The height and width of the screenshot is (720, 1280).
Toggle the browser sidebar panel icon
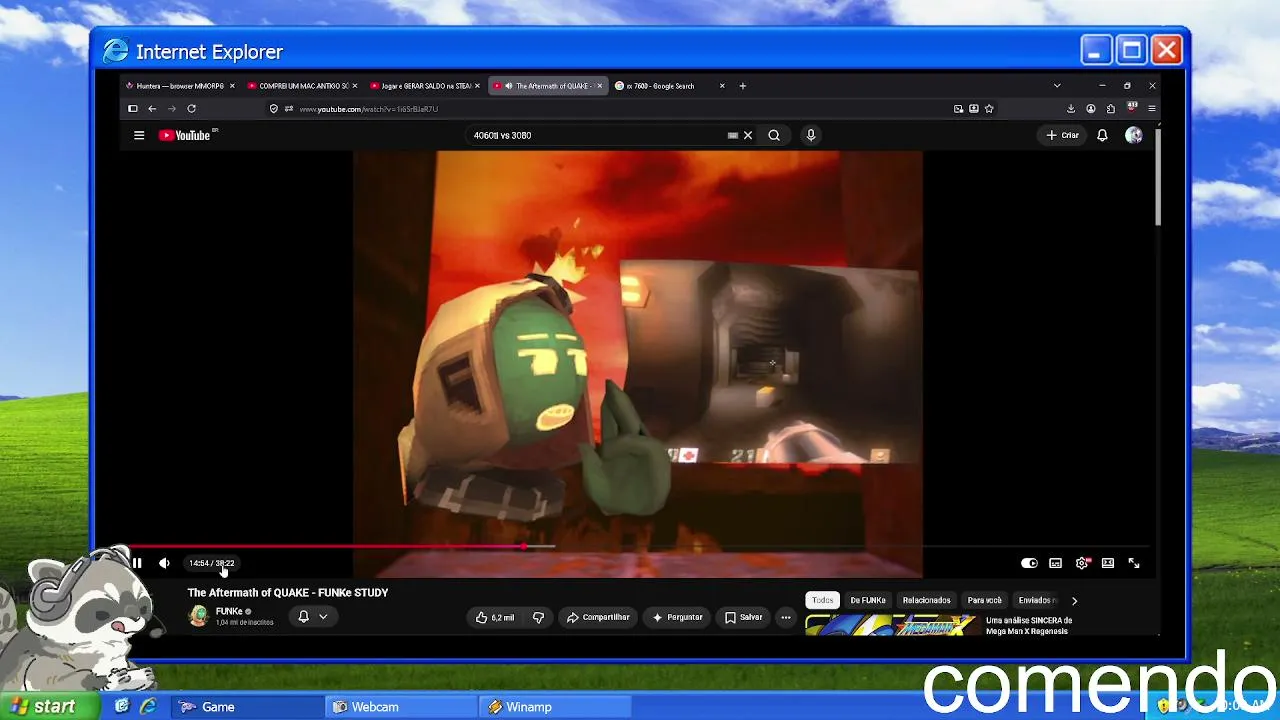(132, 109)
